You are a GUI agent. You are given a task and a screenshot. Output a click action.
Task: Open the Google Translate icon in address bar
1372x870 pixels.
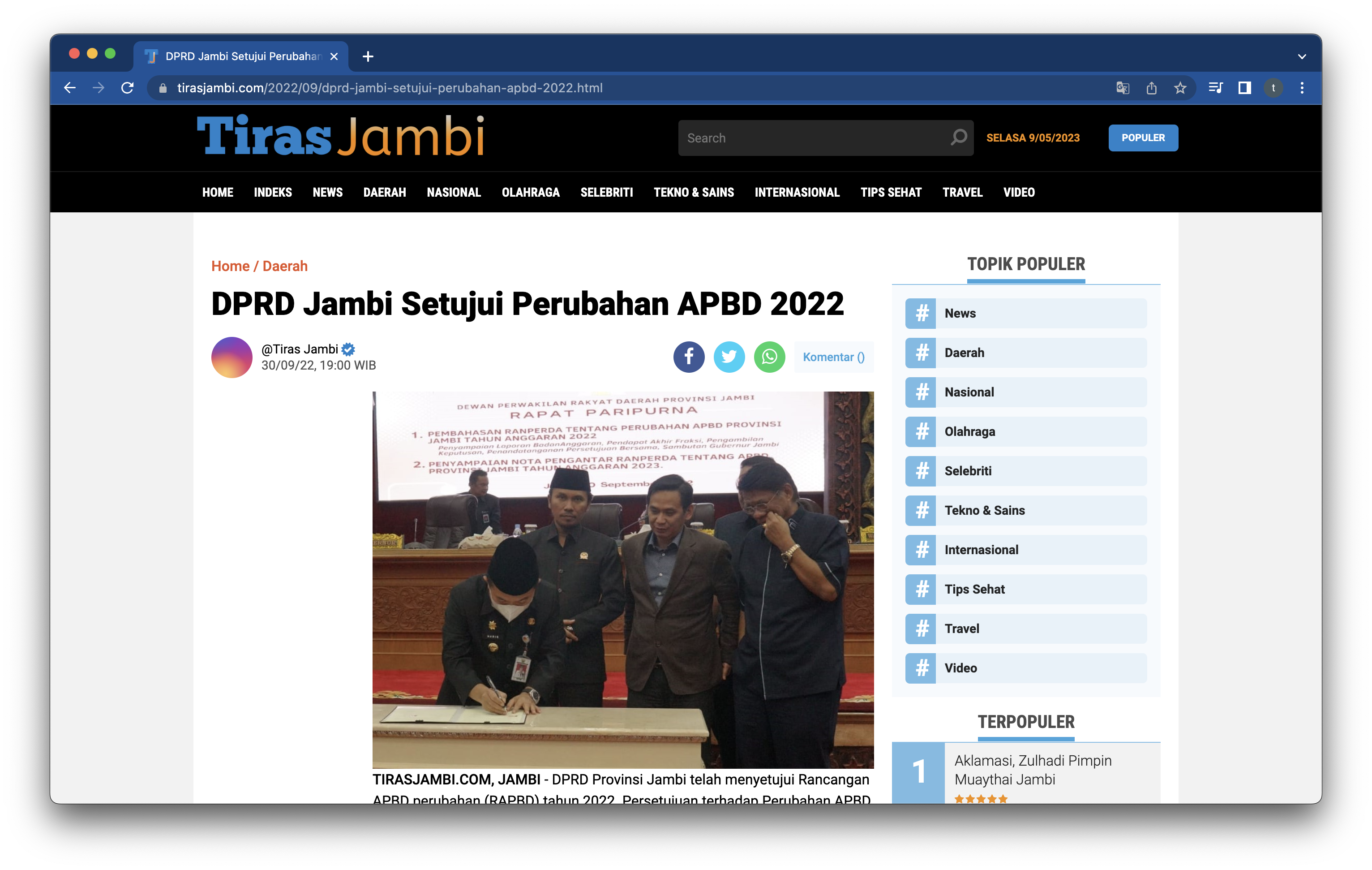click(x=1123, y=88)
